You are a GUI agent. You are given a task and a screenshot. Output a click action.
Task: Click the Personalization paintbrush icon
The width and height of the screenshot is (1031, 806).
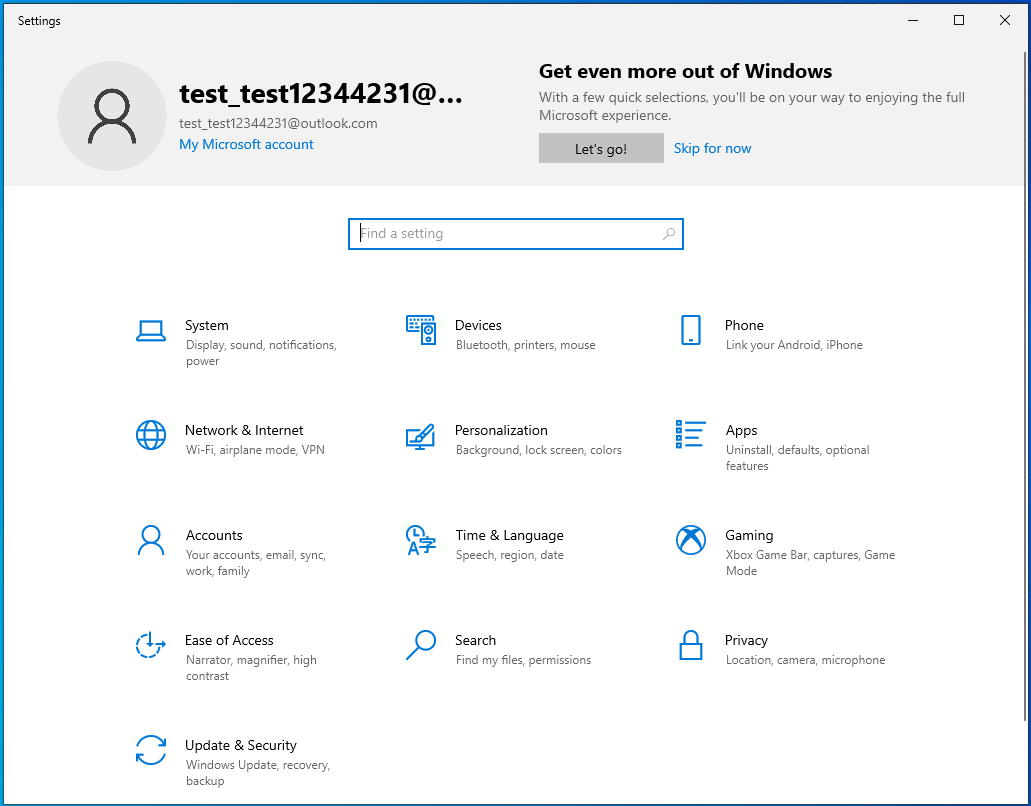click(x=421, y=437)
